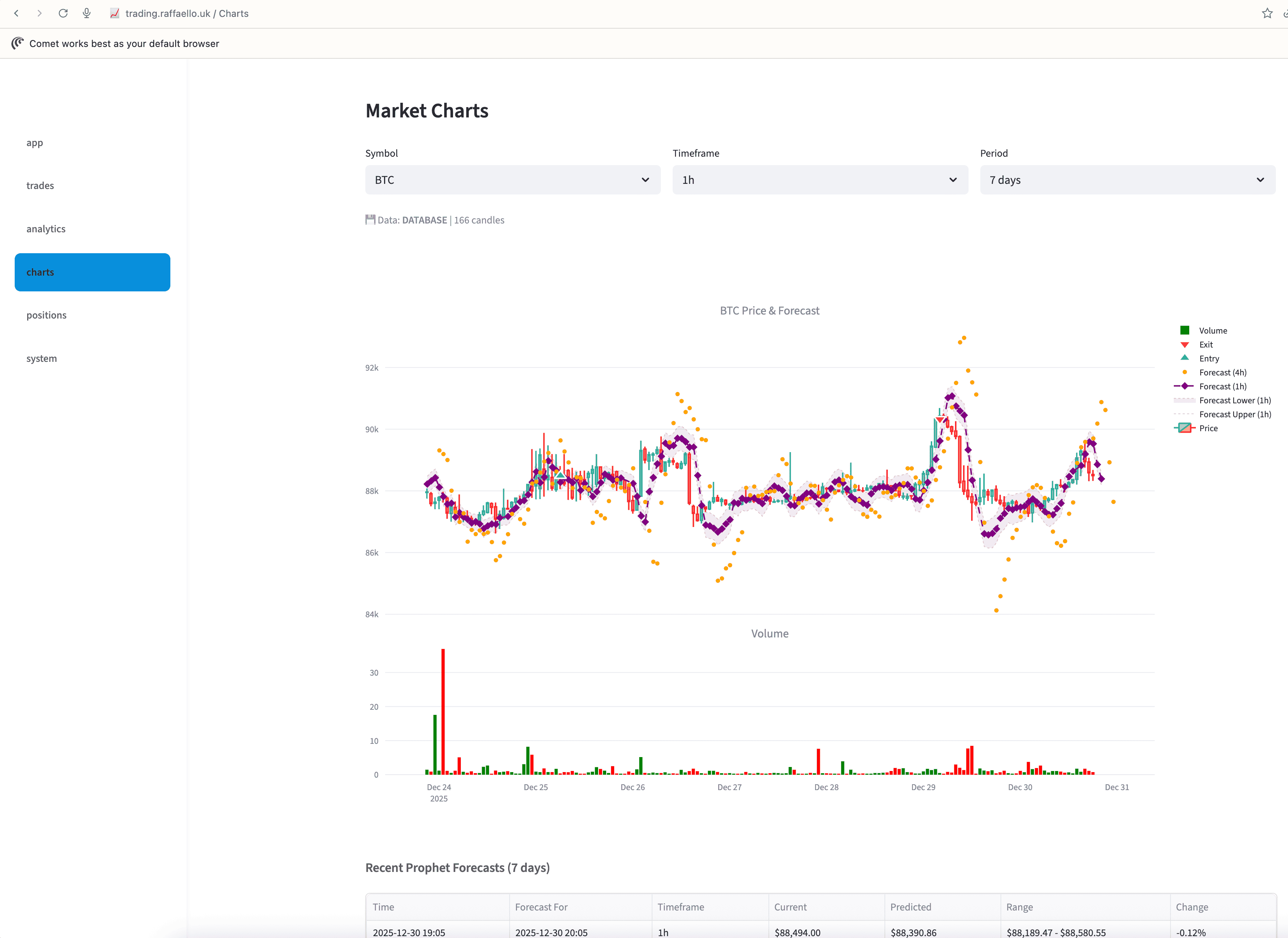Click the chart favicon beside the address

(x=115, y=13)
